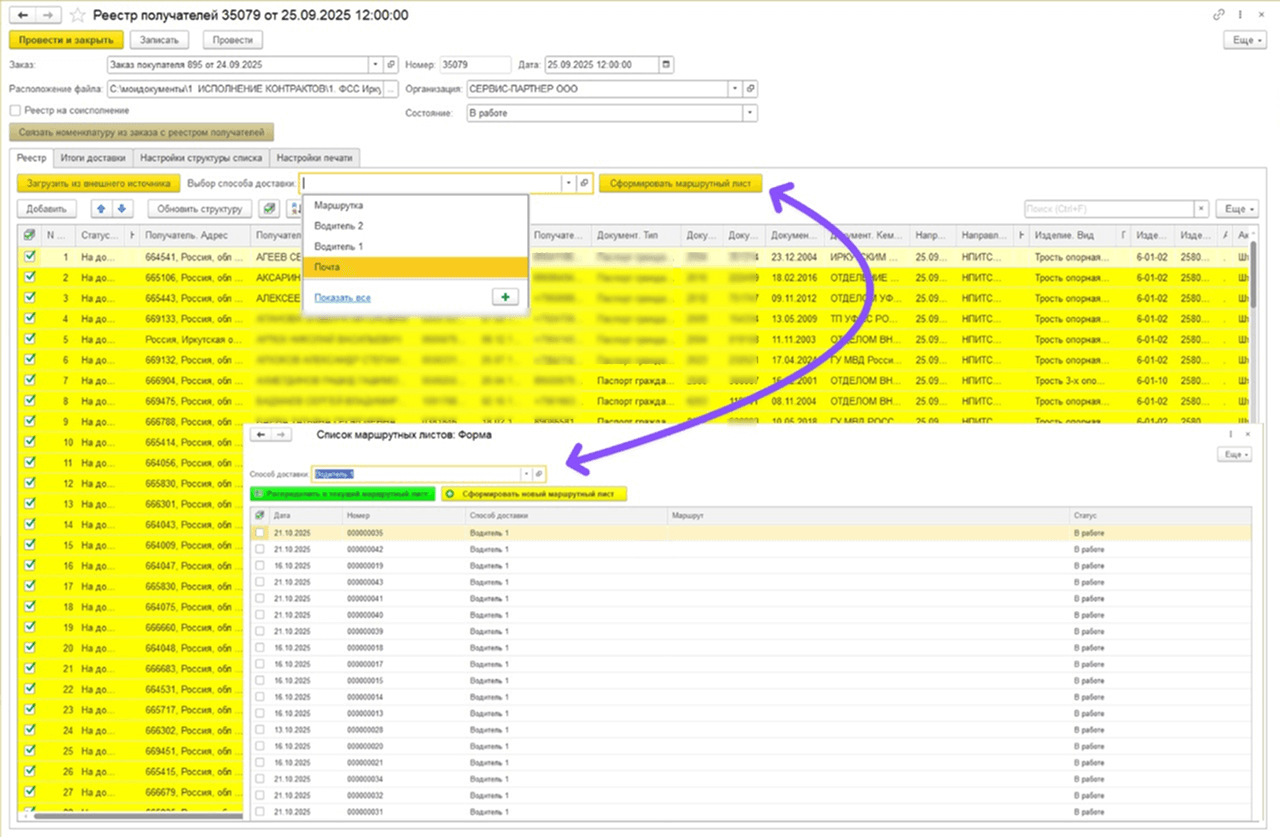This screenshot has width=1280, height=837.
Task: Expand the Состояние dropdown
Action: click(750, 113)
